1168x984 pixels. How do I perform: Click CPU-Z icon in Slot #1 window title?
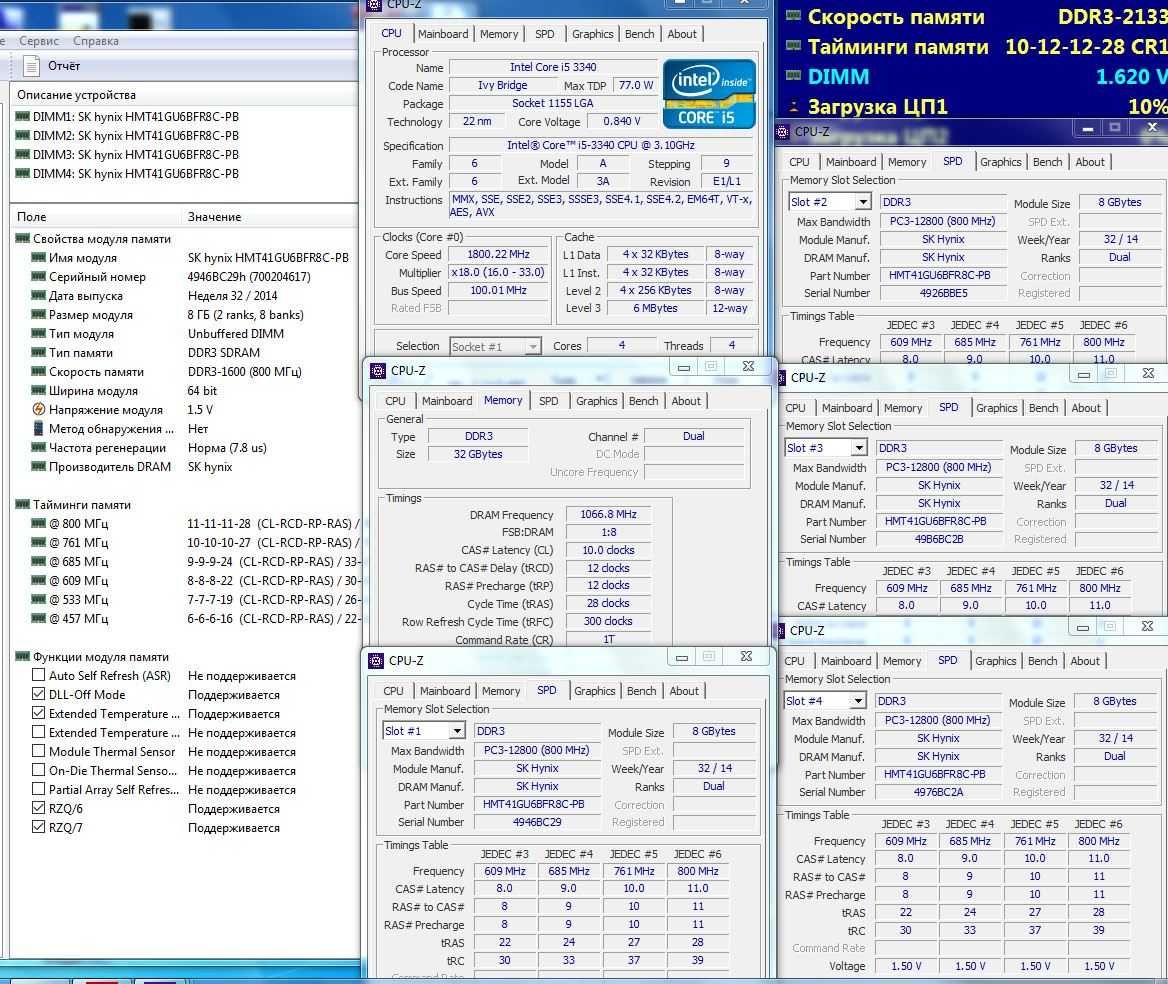click(x=376, y=661)
